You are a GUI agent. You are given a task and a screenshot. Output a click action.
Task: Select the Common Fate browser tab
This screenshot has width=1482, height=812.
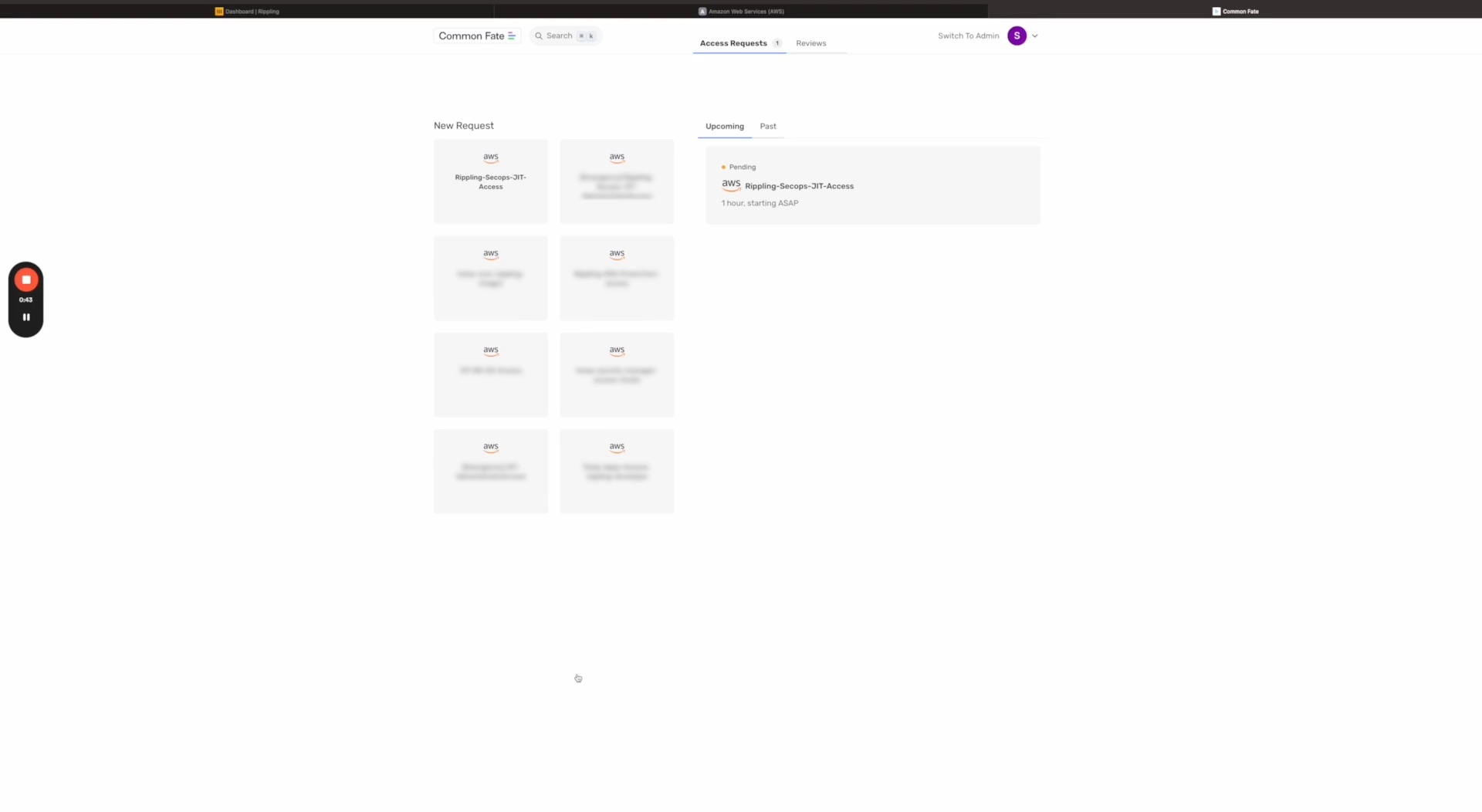pos(1235,11)
